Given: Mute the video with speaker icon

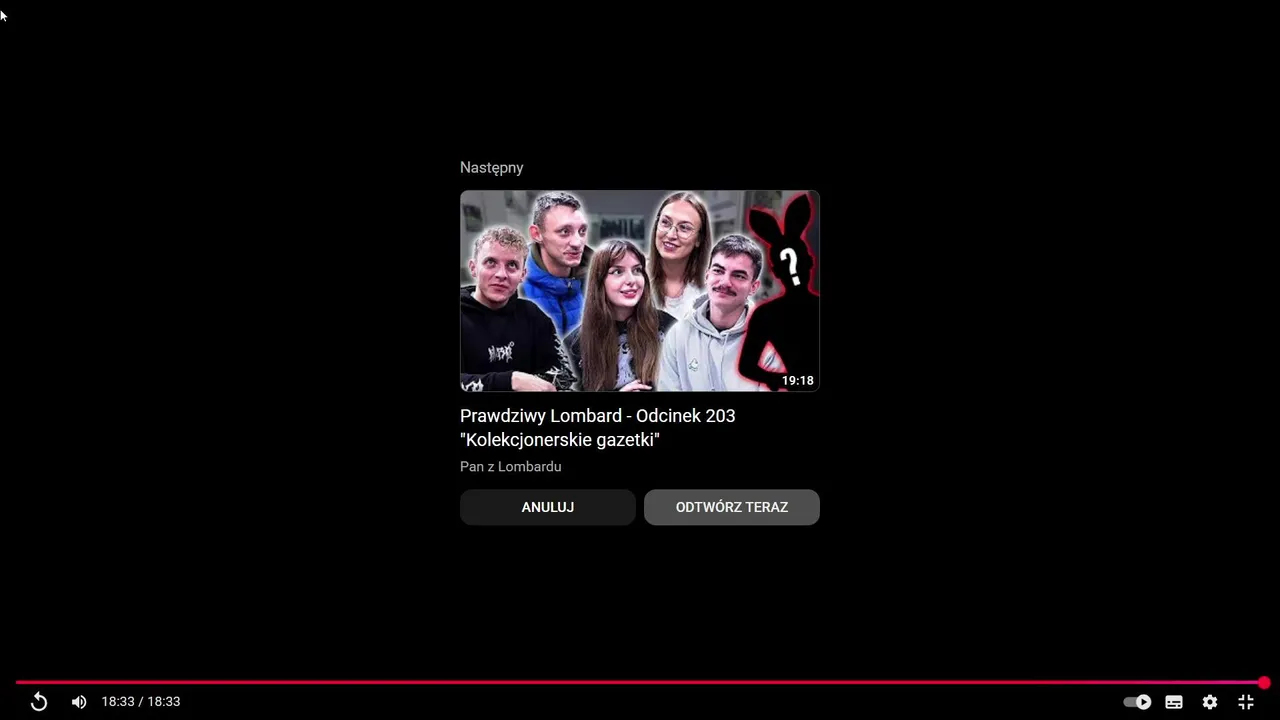Looking at the screenshot, I should click(x=79, y=702).
